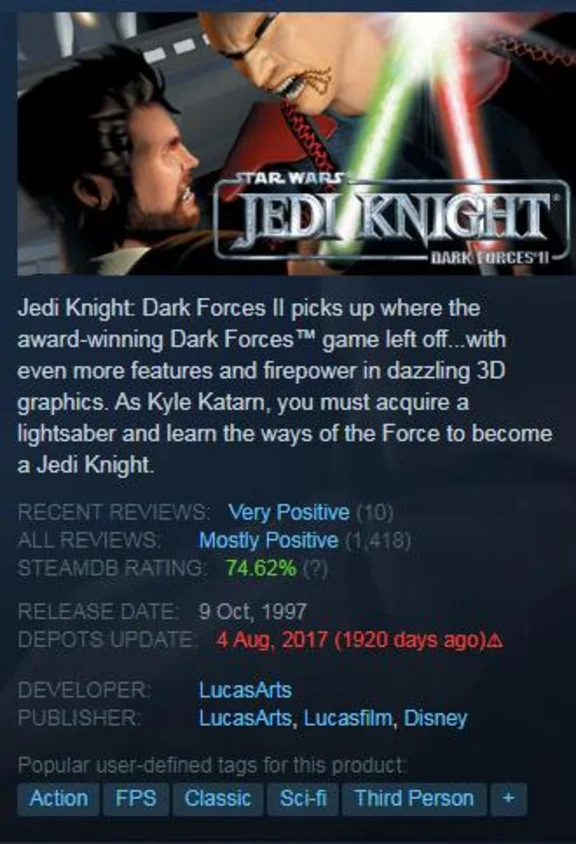Image resolution: width=576 pixels, height=844 pixels.
Task: Click the Jedi Knight Dark Forces II logo
Action: 391,221
